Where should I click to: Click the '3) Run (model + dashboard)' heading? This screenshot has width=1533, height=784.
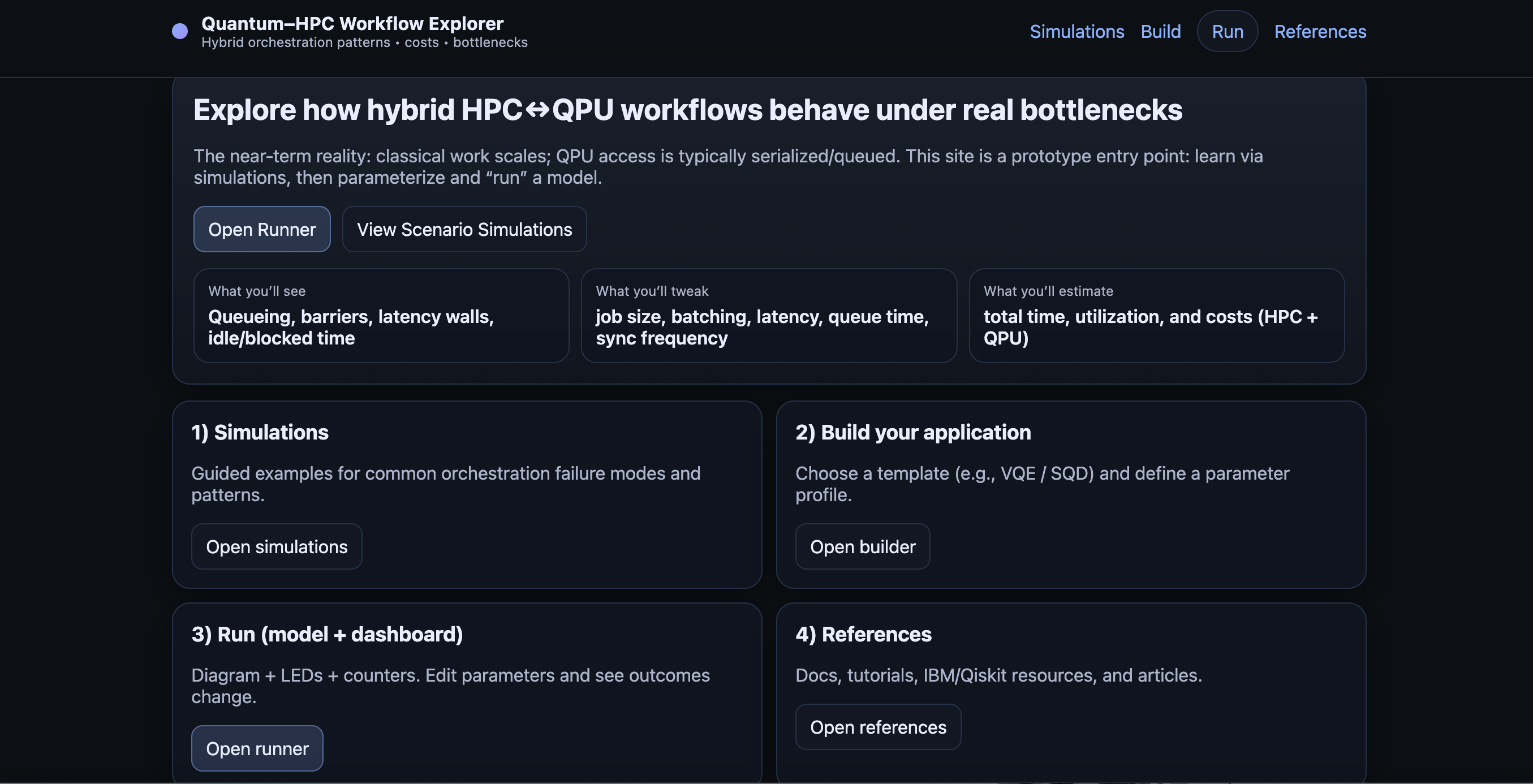pos(327,635)
